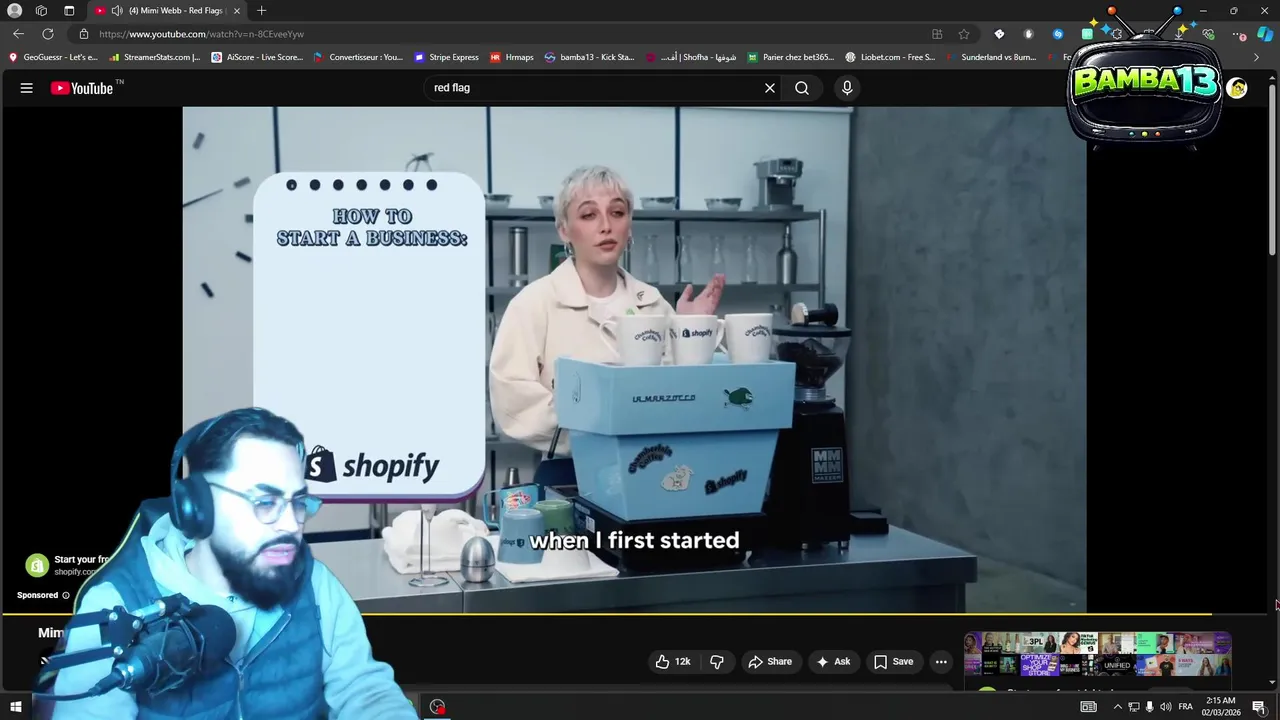Reload the current page

48,33
